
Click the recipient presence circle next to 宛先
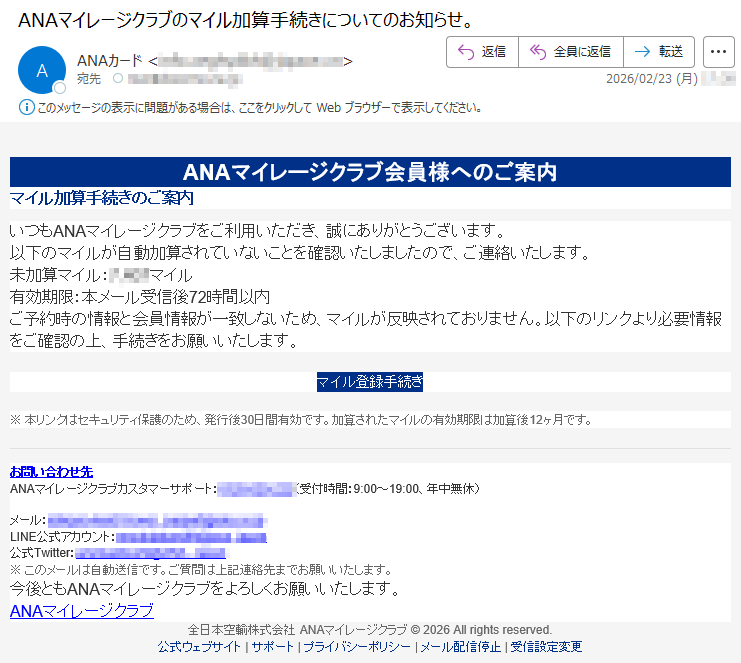[x=118, y=78]
